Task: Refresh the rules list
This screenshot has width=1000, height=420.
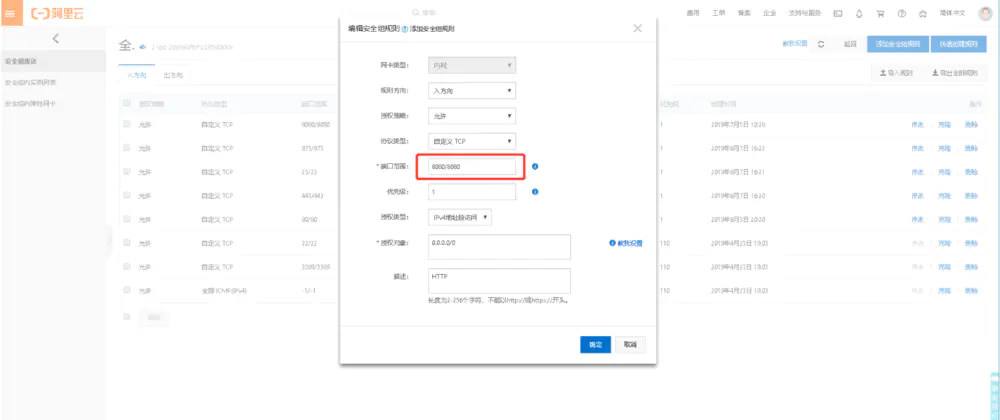Action: 821,44
